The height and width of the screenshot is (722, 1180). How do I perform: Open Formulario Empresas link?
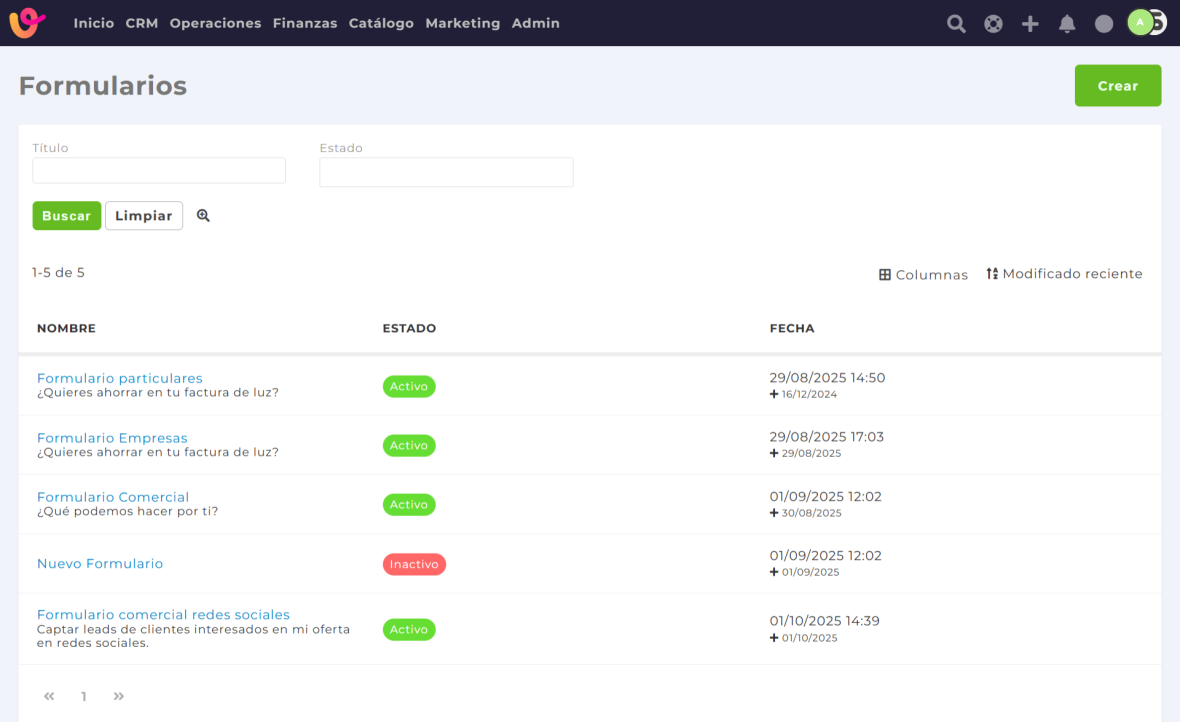click(x=112, y=438)
